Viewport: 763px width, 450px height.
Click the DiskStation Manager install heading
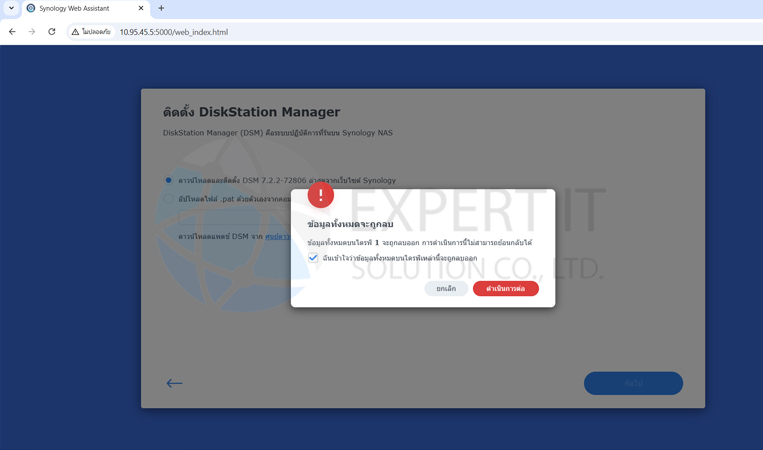coord(252,112)
